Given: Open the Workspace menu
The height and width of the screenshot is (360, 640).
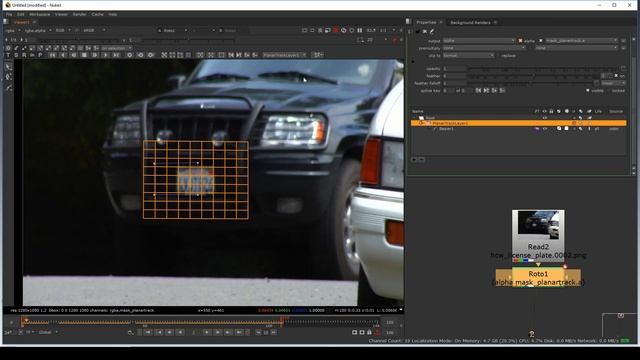Looking at the screenshot, I should [40, 14].
